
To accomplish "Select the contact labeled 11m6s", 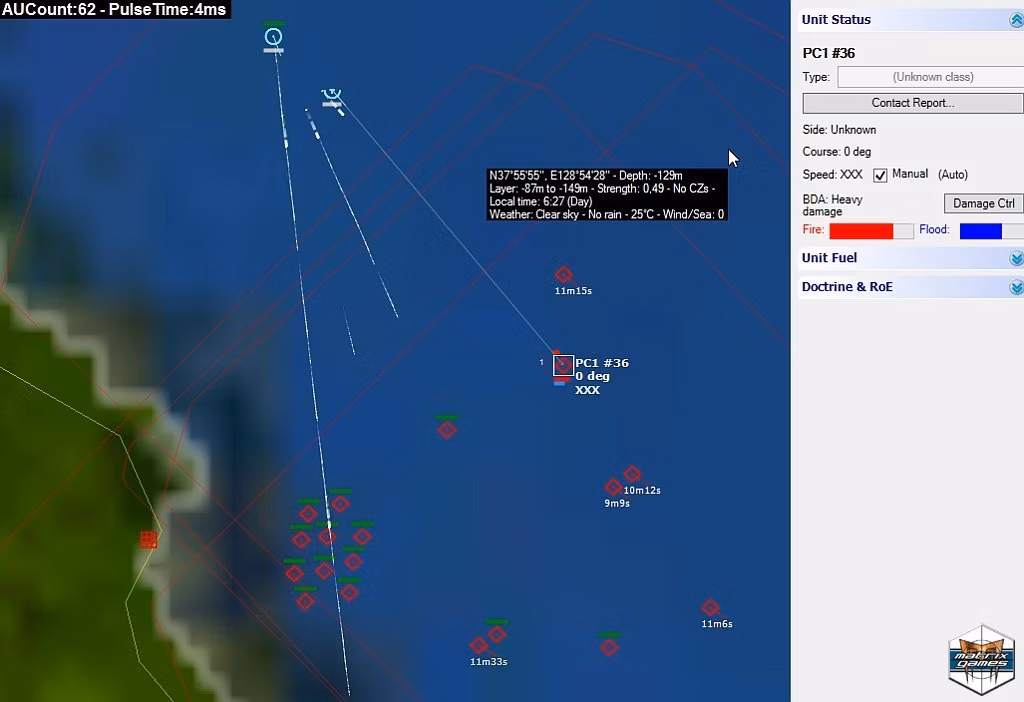I will tap(710, 607).
